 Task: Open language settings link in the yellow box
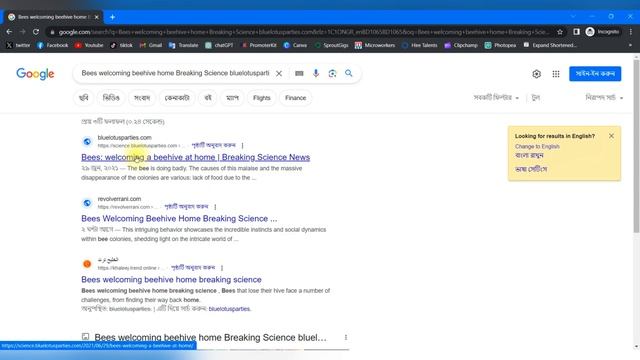click(x=531, y=169)
